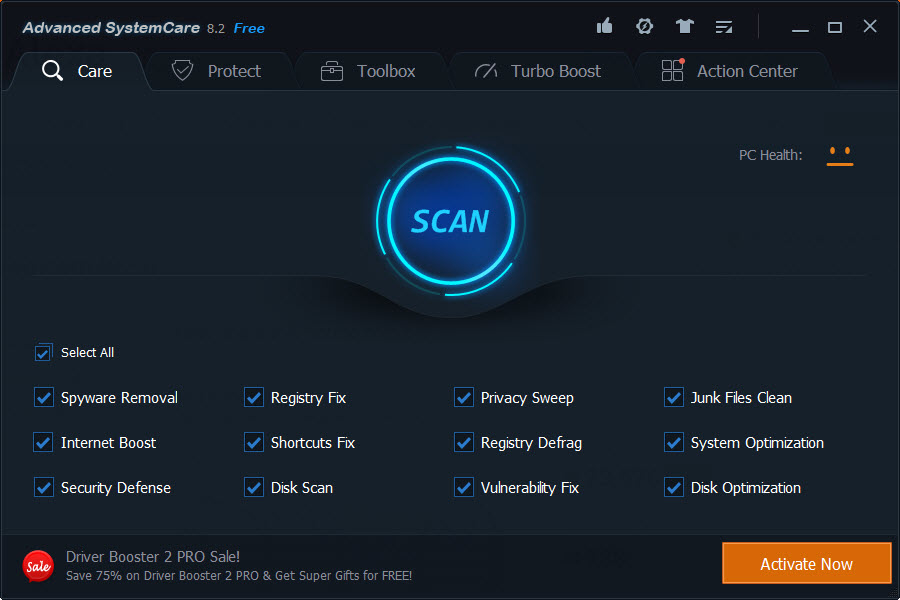Click the thumbs-up Like icon

tap(604, 27)
